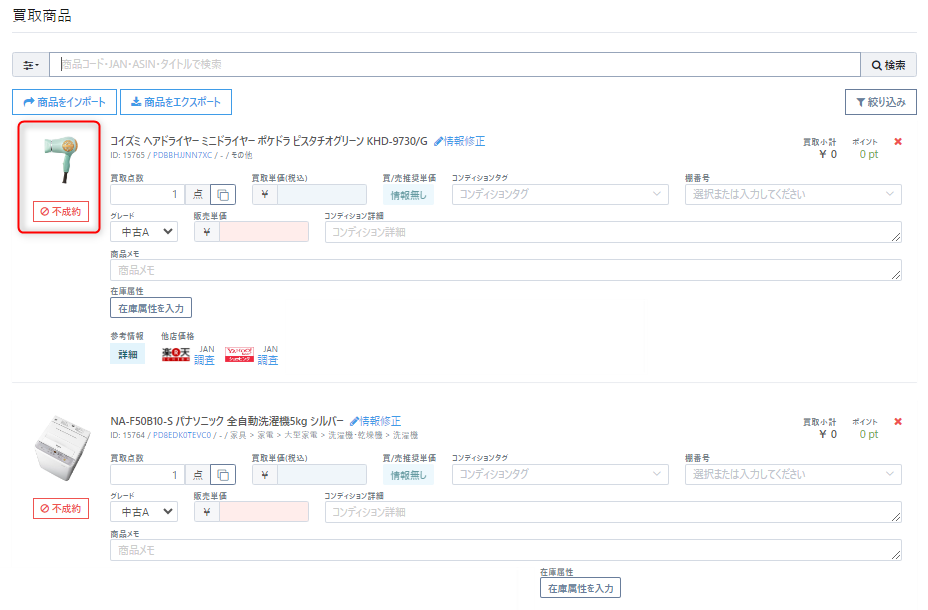Click 情報無し badge for washing machine
The width and height of the screenshot is (928, 610).
point(408,475)
